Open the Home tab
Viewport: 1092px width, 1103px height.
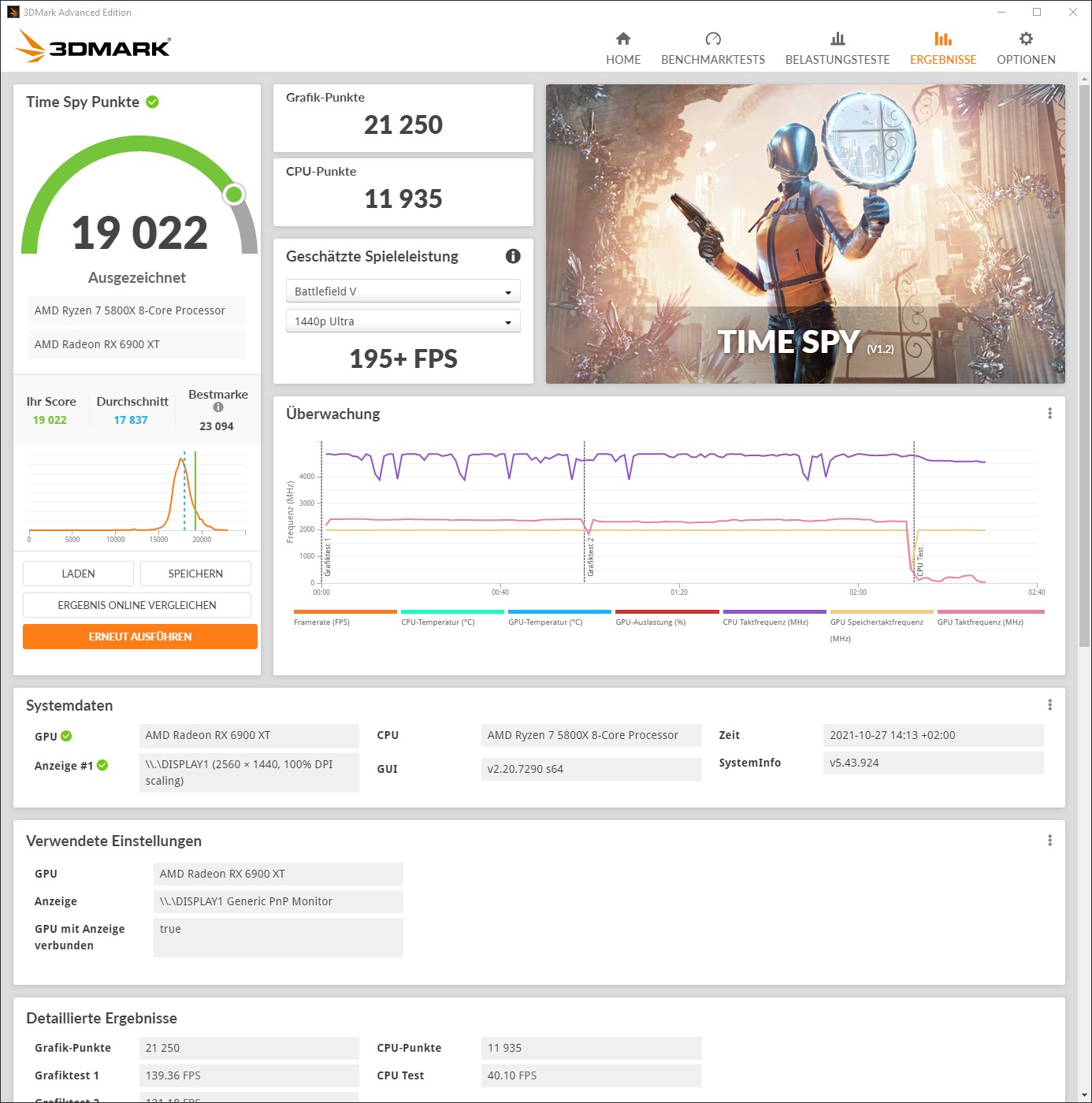tap(623, 49)
